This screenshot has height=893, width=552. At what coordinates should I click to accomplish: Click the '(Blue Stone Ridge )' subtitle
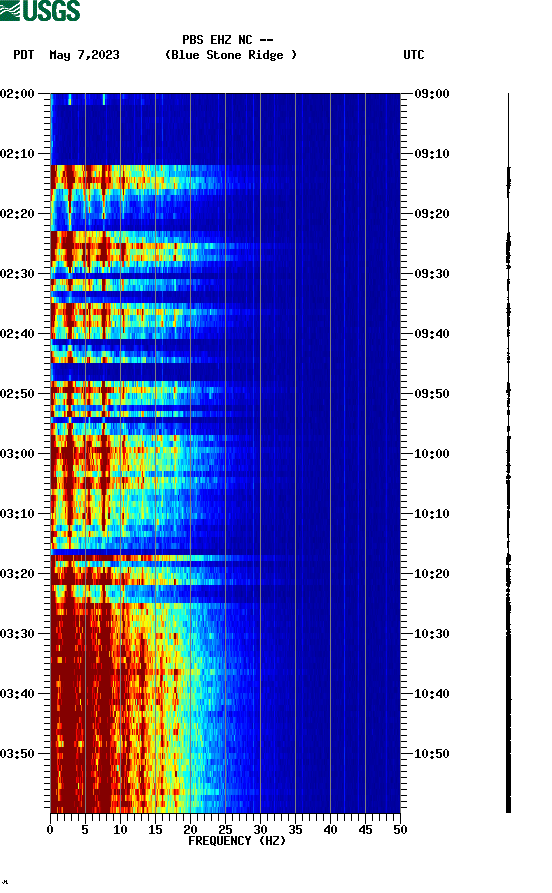click(x=231, y=55)
